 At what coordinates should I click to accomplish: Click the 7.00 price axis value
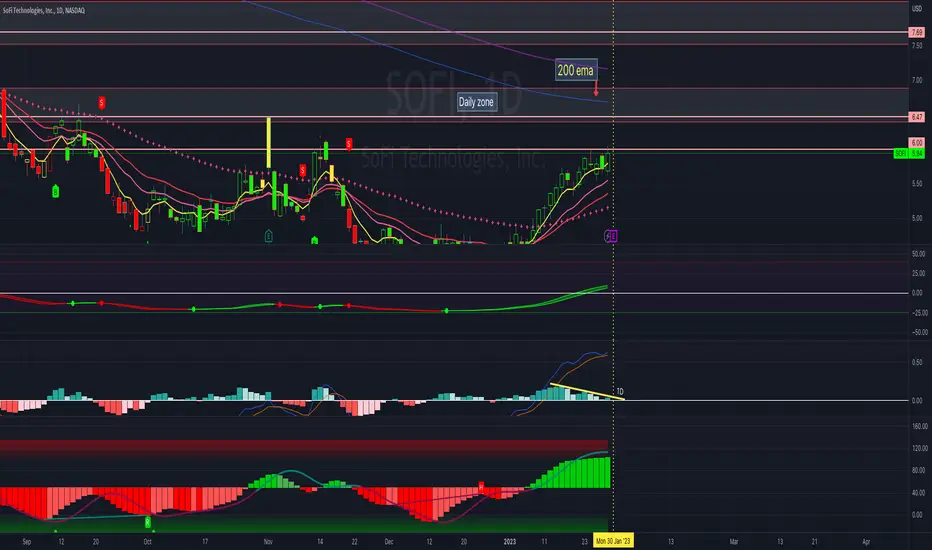click(x=917, y=80)
